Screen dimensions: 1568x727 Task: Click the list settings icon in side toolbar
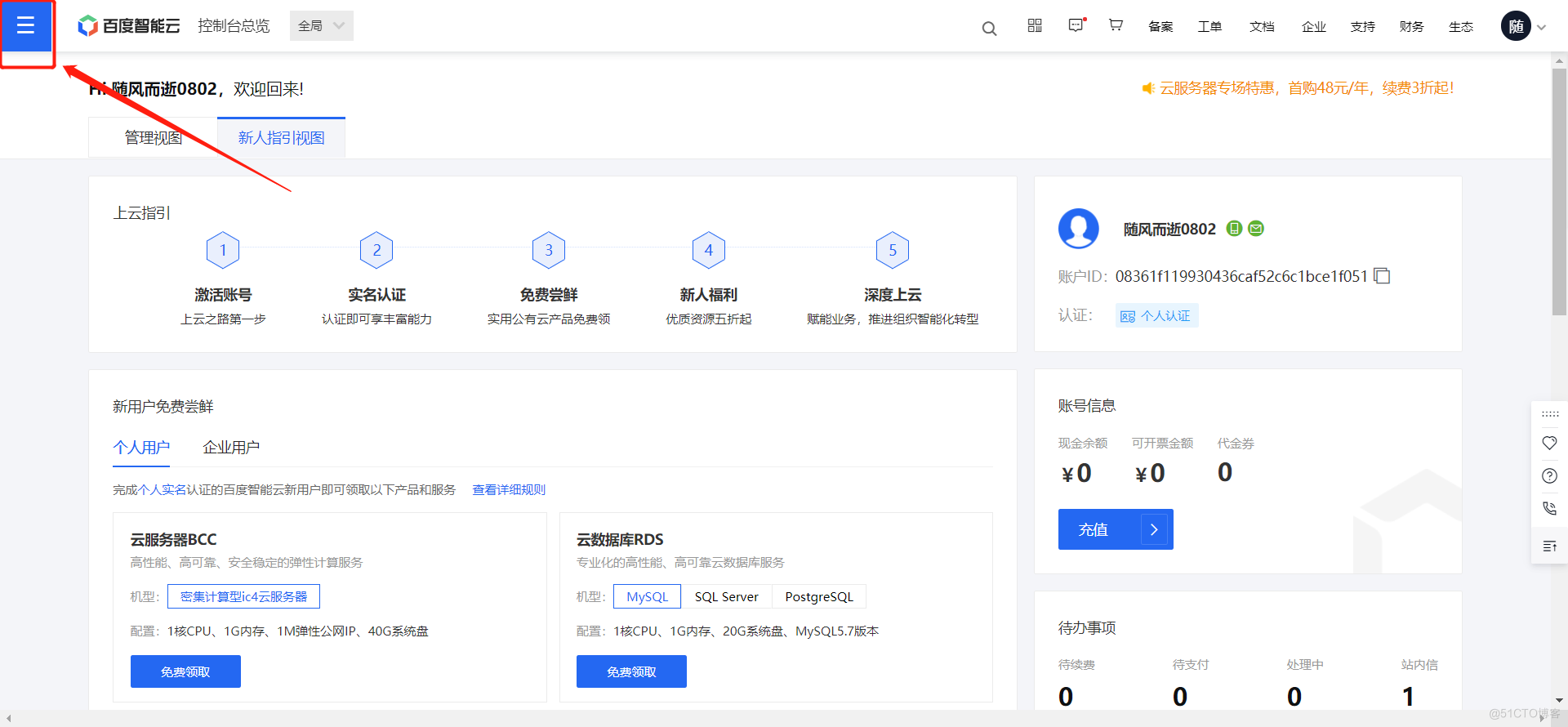[1549, 546]
